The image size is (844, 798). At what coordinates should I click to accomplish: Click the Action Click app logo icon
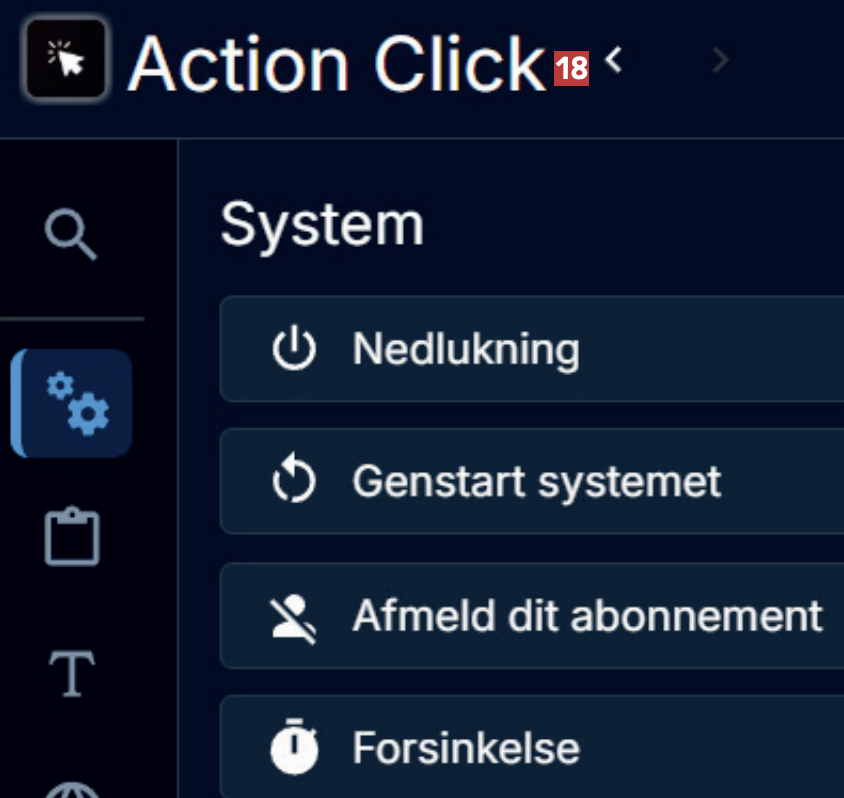click(x=66, y=60)
